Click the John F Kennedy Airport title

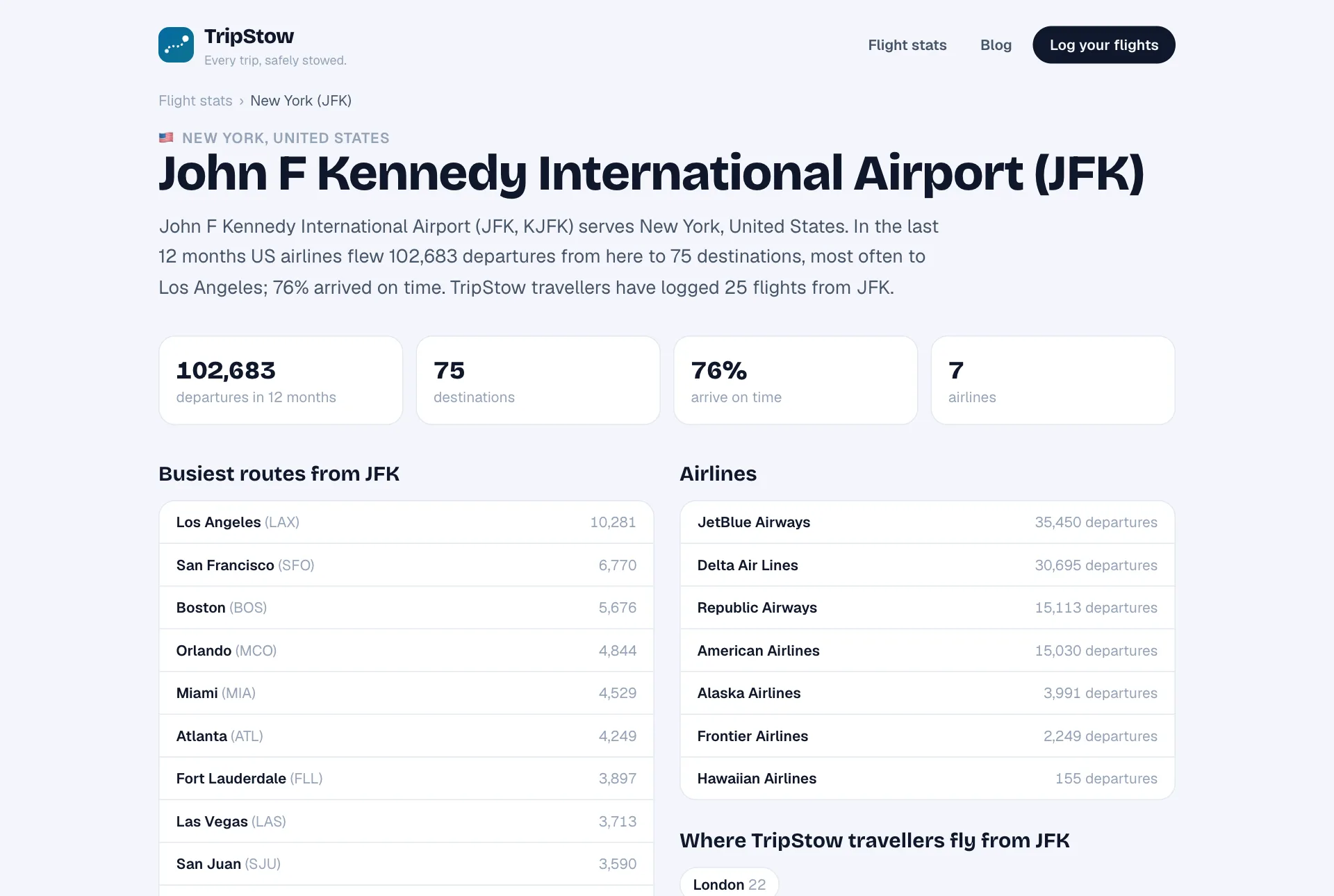coord(651,174)
